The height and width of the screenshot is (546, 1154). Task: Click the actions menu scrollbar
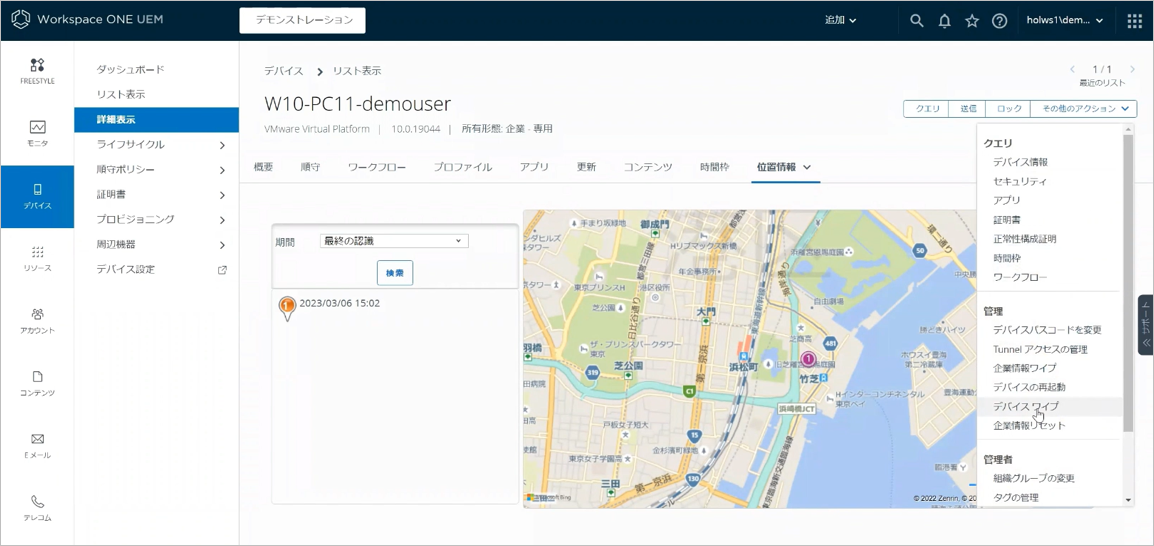(x=1129, y=283)
